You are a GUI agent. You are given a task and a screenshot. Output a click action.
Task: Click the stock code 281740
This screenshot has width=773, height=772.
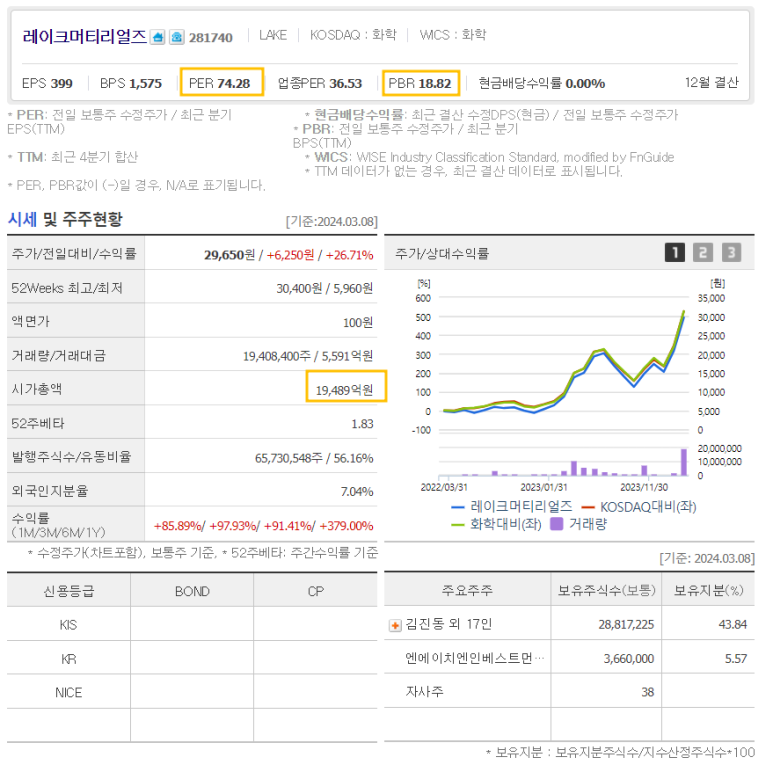point(211,37)
